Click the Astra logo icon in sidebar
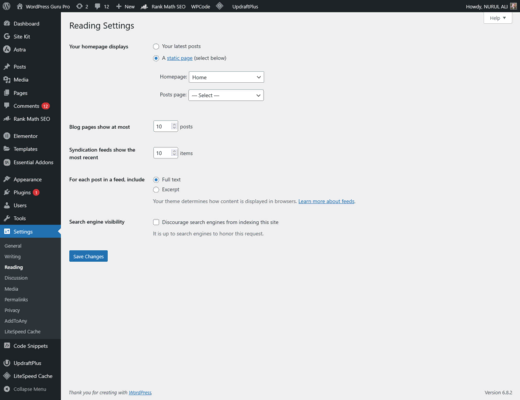This screenshot has height=400, width=520. [x=7, y=49]
